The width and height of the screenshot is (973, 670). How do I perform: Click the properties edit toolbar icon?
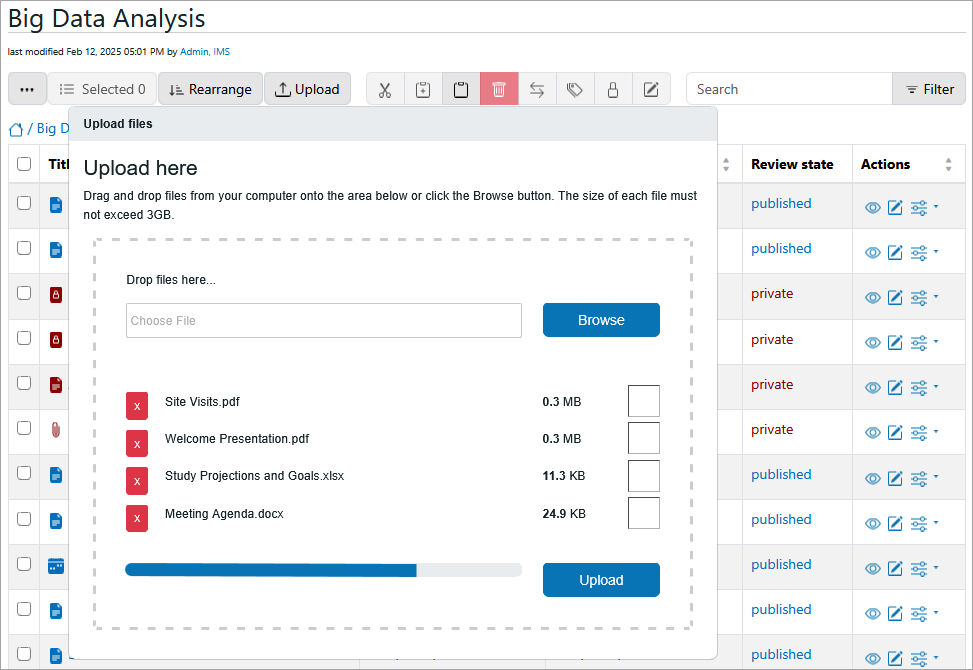point(651,89)
